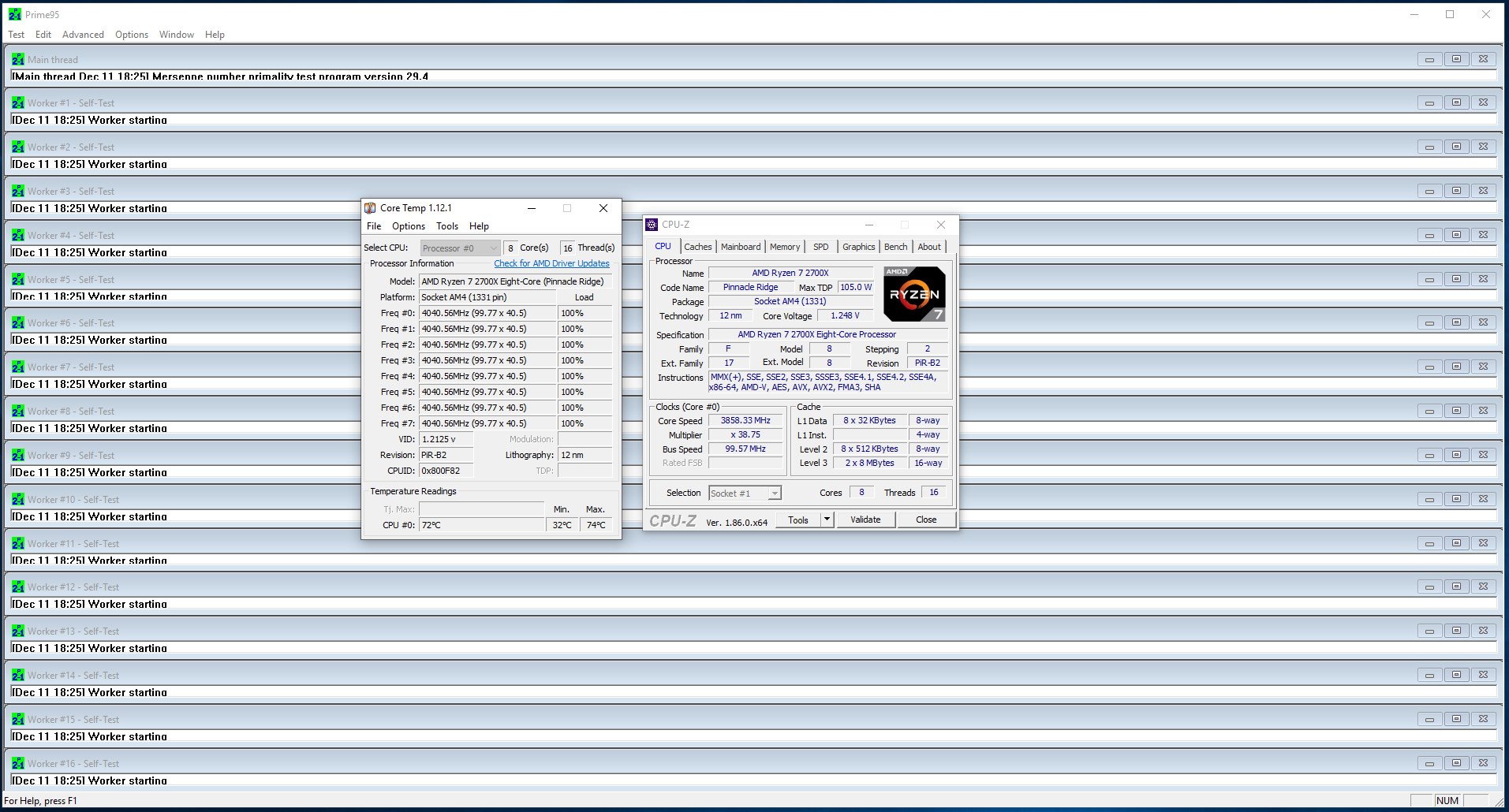Click the Core Temp title bar icon

tap(370, 208)
